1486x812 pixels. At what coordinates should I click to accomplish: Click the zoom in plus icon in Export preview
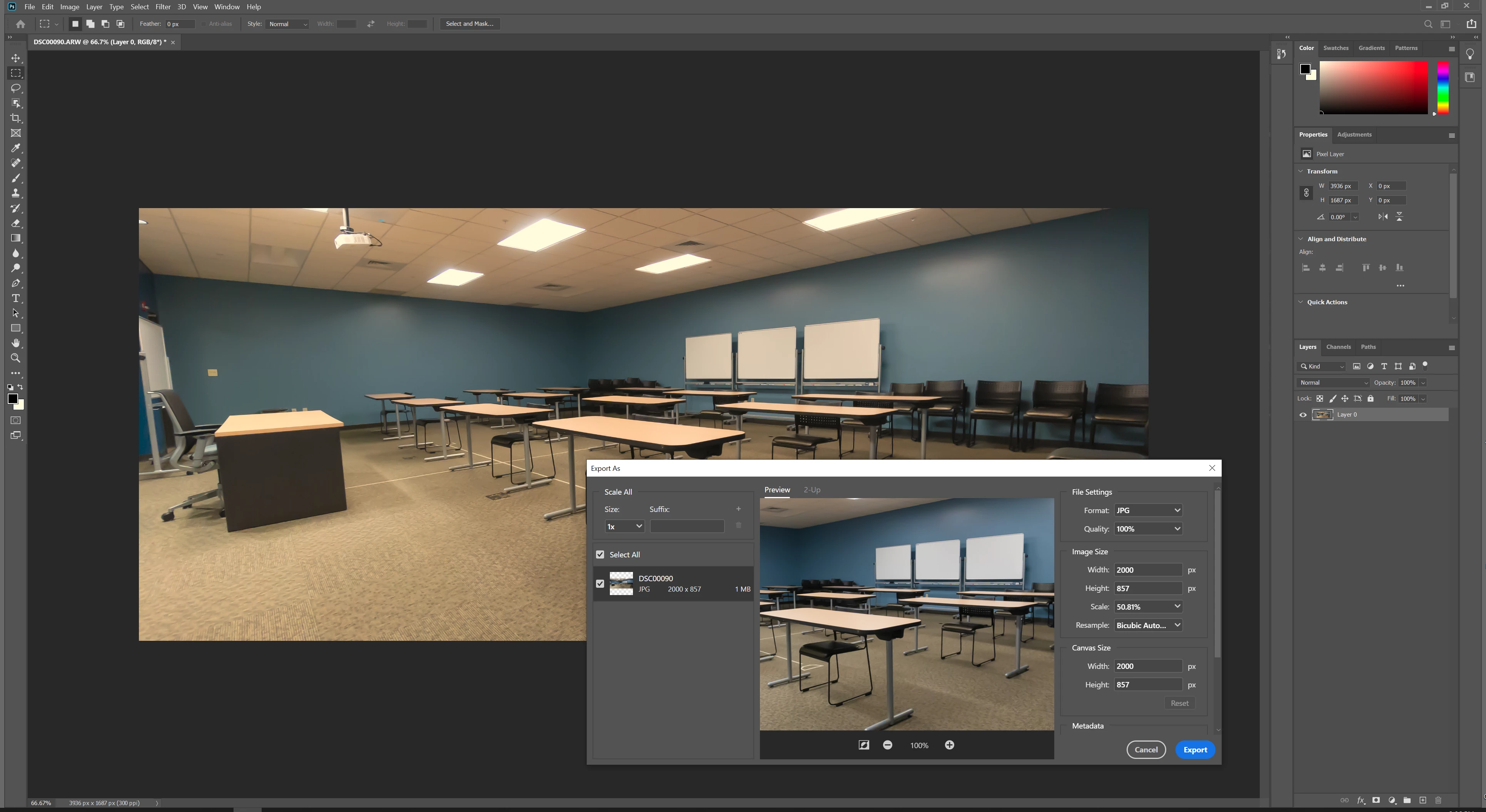tap(950, 745)
